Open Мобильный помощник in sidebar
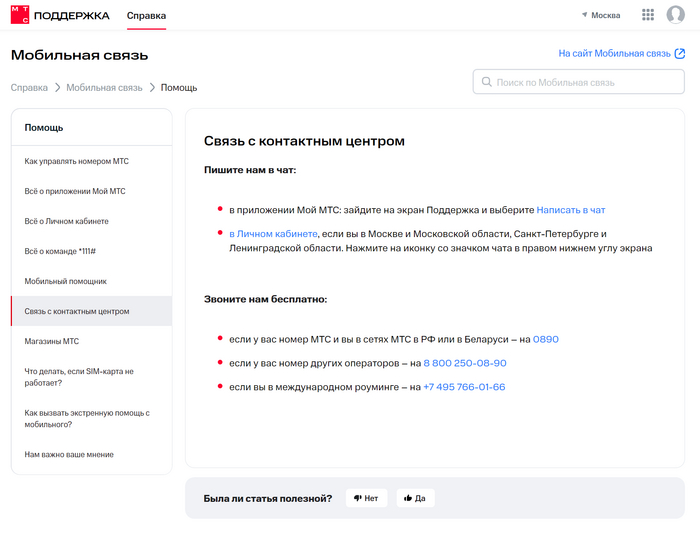This screenshot has width=700, height=538. (x=66, y=281)
